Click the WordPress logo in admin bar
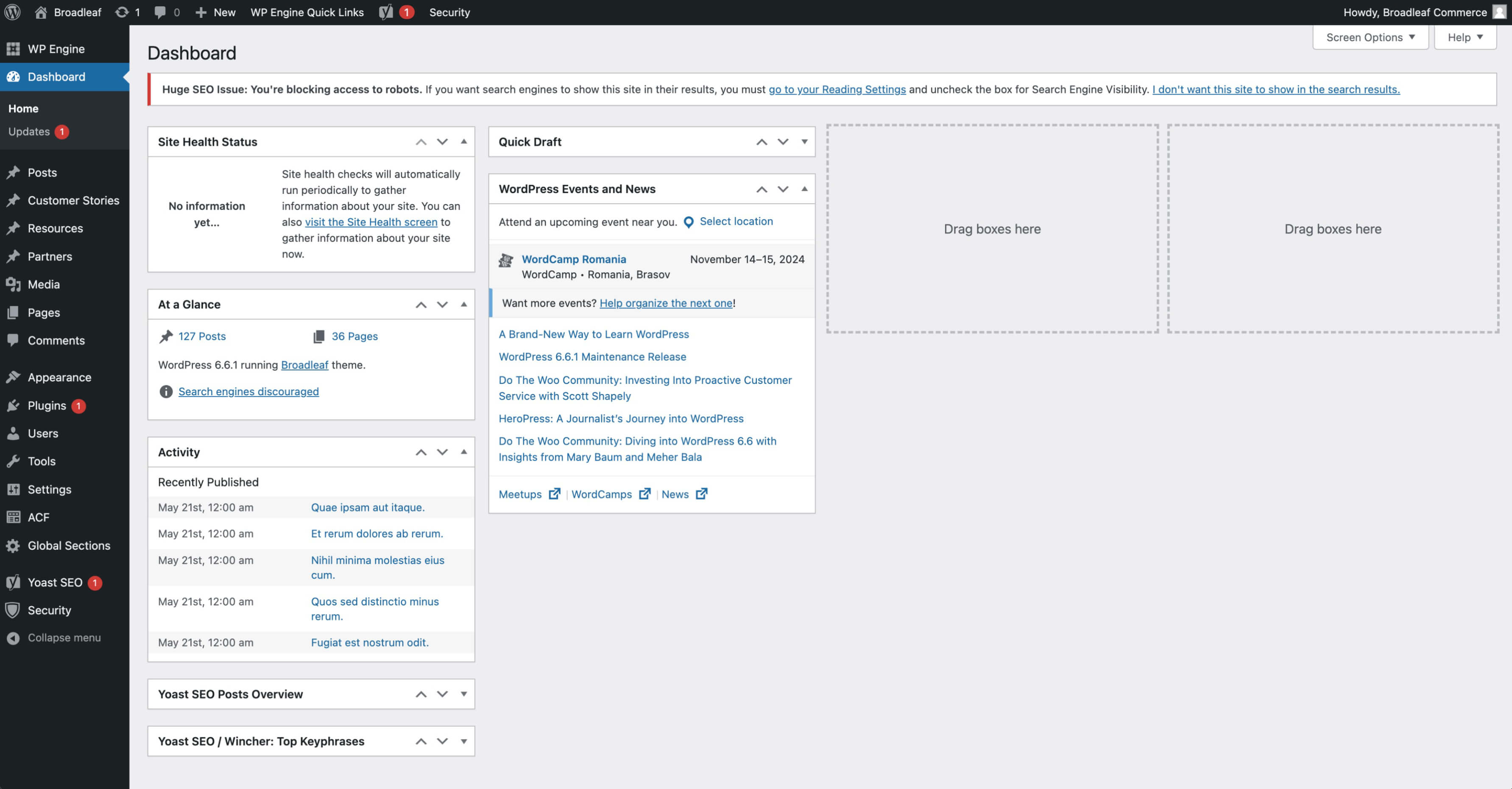The width and height of the screenshot is (1512, 789). tap(12, 12)
